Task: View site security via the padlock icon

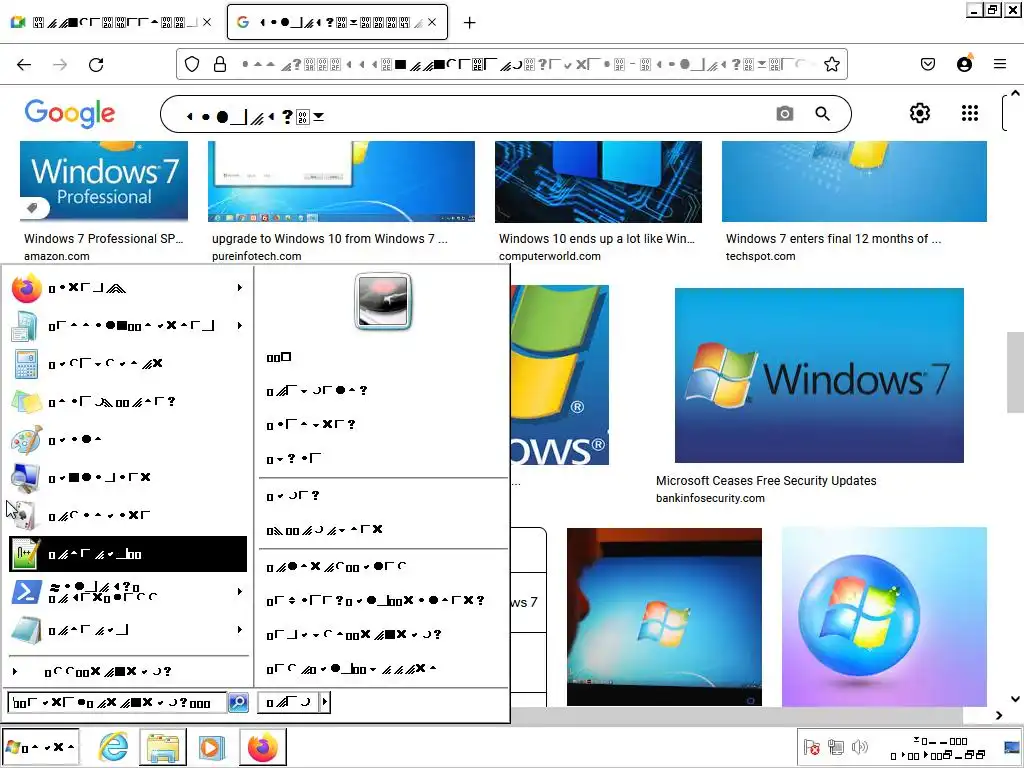Action: point(220,64)
